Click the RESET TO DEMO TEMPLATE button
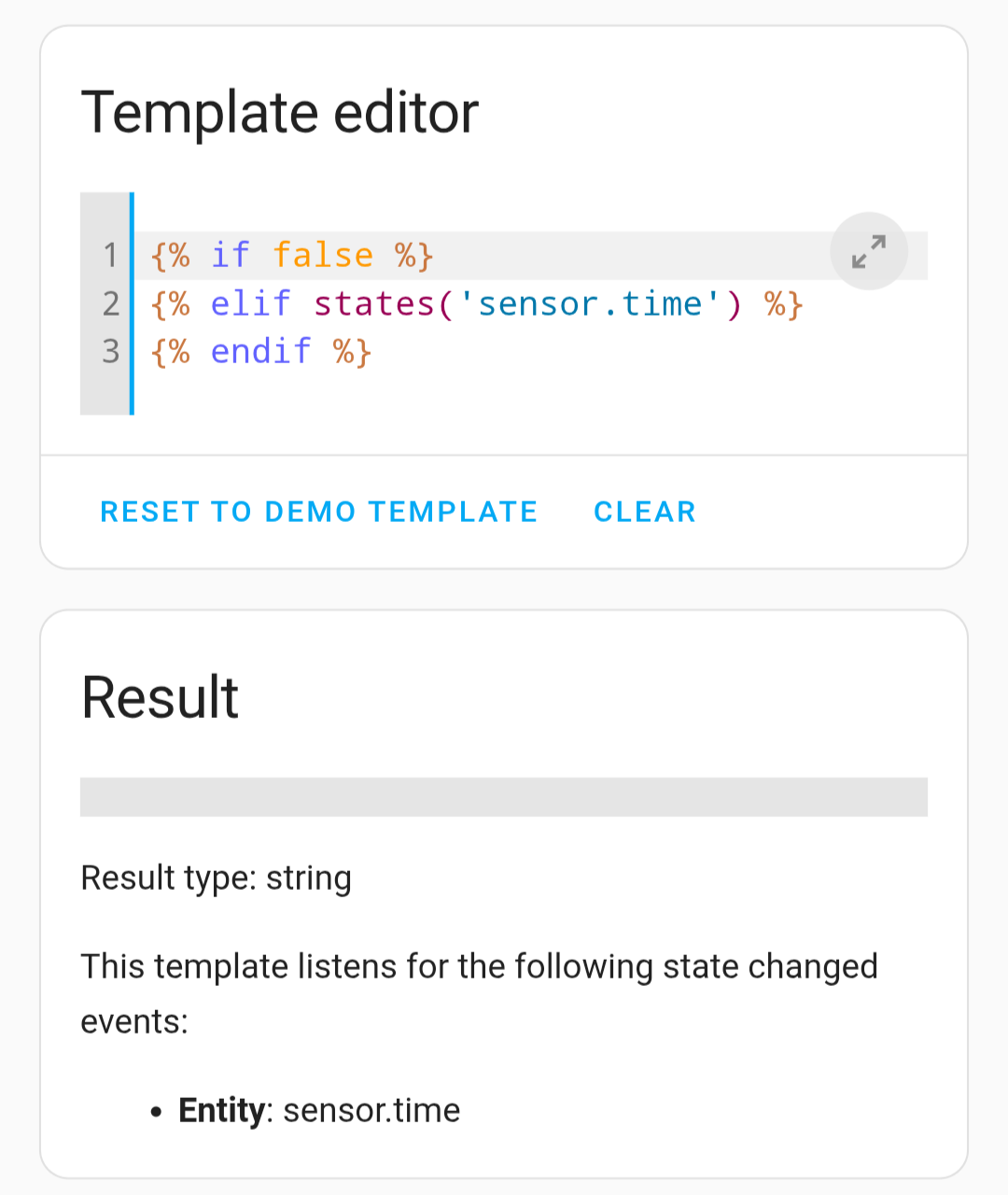 pos(319,512)
